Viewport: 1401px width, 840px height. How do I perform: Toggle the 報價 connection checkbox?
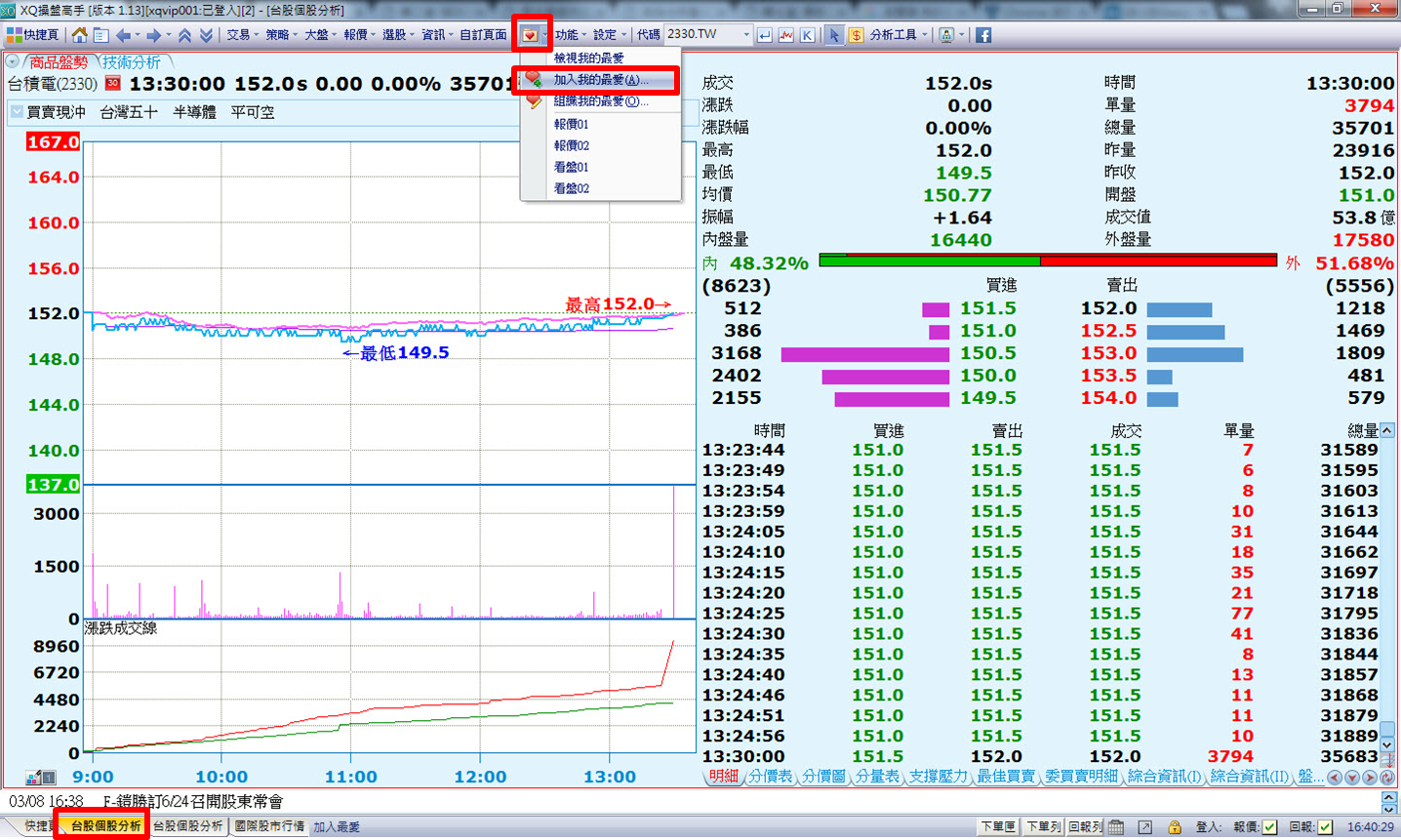[1269, 826]
